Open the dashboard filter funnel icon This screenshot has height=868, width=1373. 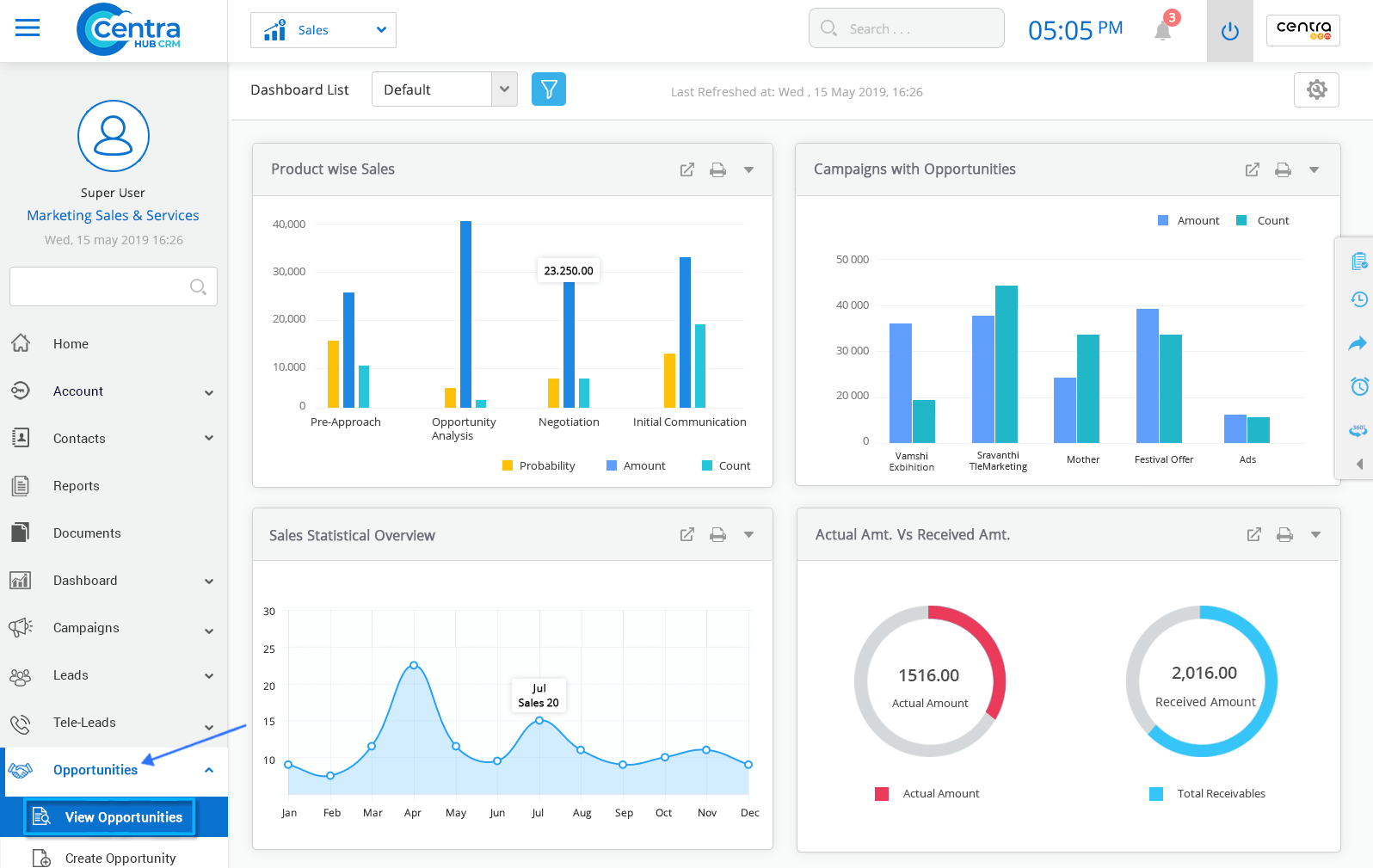click(548, 89)
